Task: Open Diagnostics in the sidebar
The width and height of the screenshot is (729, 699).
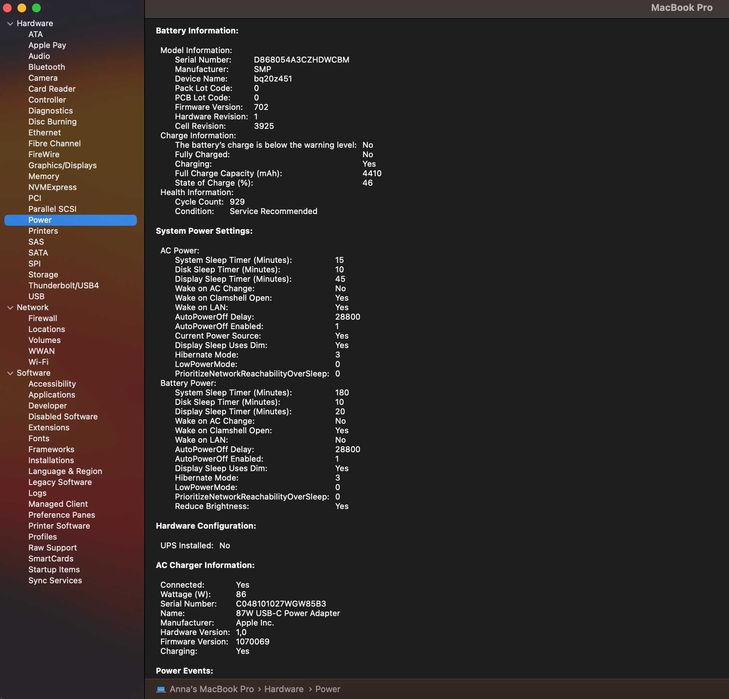Action: click(x=50, y=111)
